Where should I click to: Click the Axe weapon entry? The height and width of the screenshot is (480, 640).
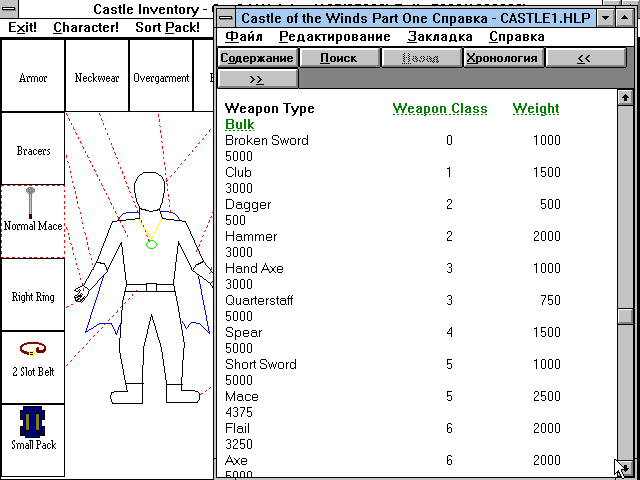point(236,460)
